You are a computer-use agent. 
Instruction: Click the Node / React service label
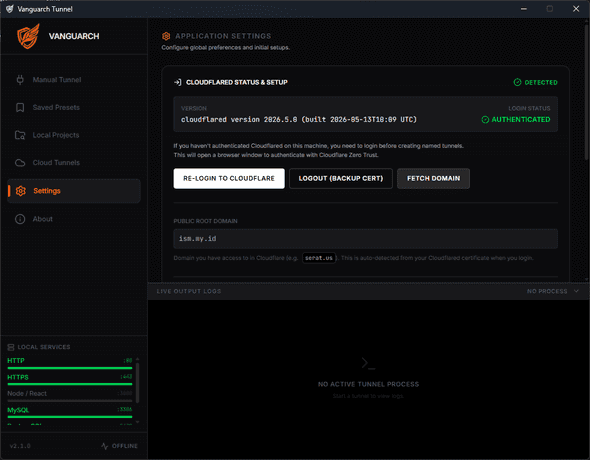(x=27, y=394)
